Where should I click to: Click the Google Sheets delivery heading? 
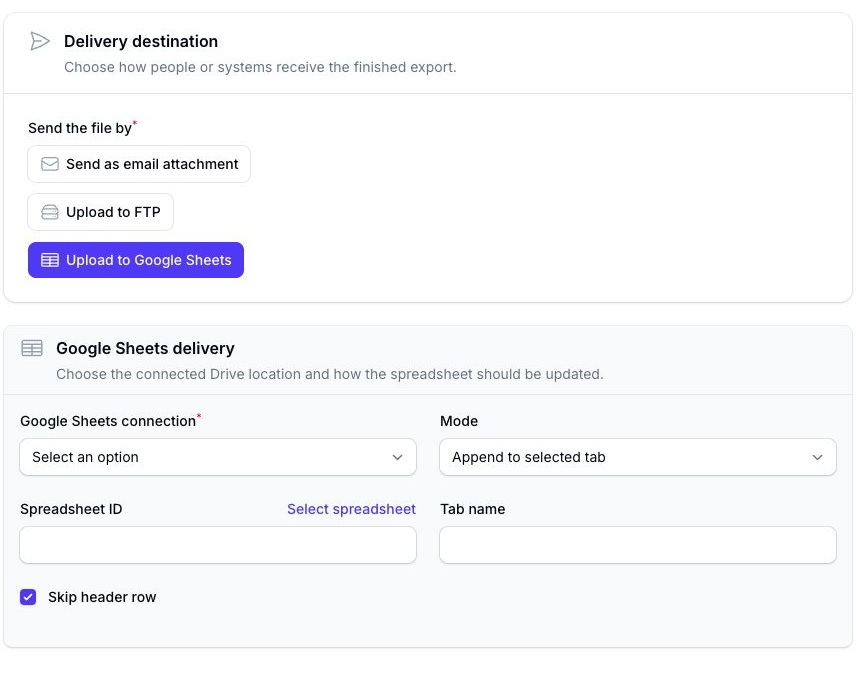point(145,348)
